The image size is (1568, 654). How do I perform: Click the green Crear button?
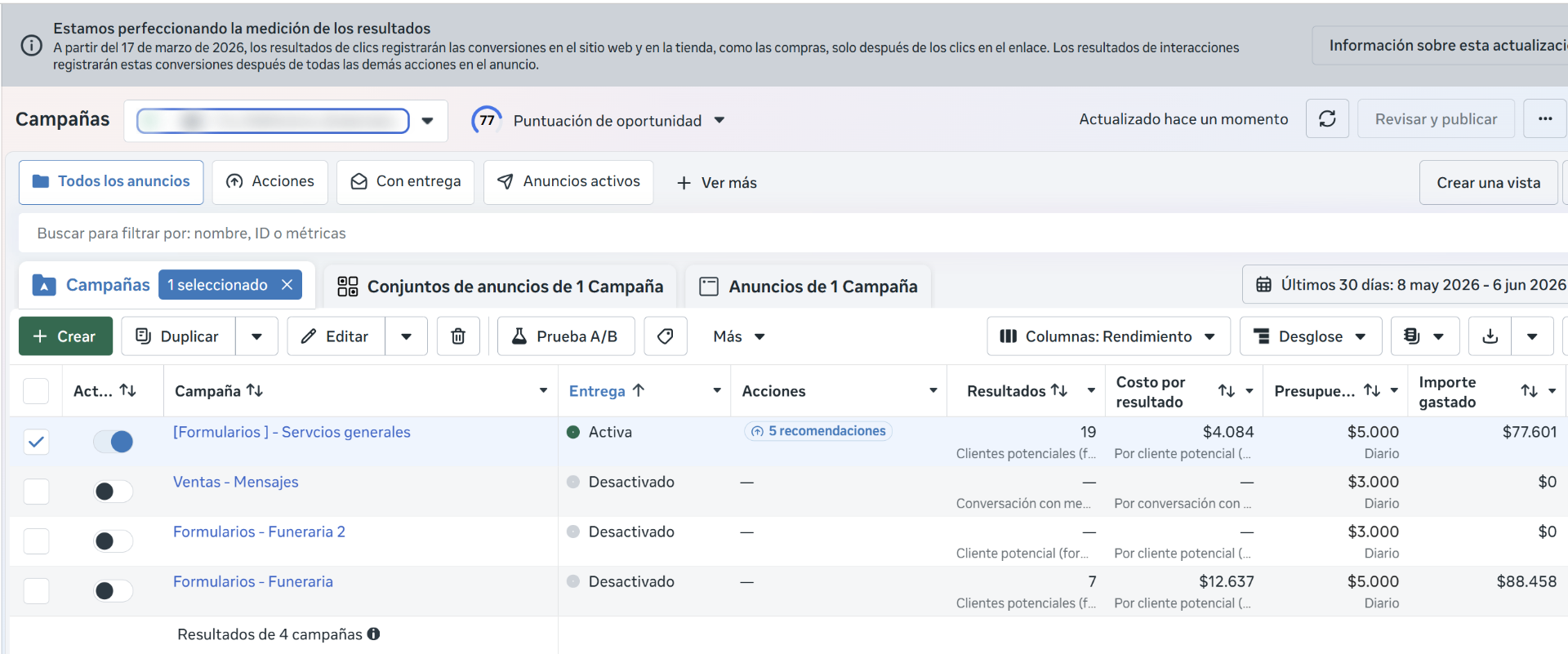pyautogui.click(x=65, y=336)
